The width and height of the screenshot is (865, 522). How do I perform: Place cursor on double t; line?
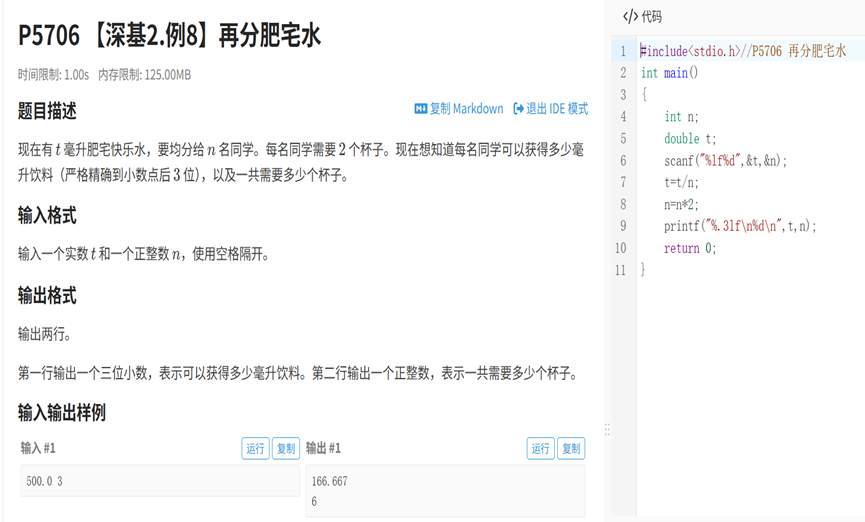[x=690, y=139]
